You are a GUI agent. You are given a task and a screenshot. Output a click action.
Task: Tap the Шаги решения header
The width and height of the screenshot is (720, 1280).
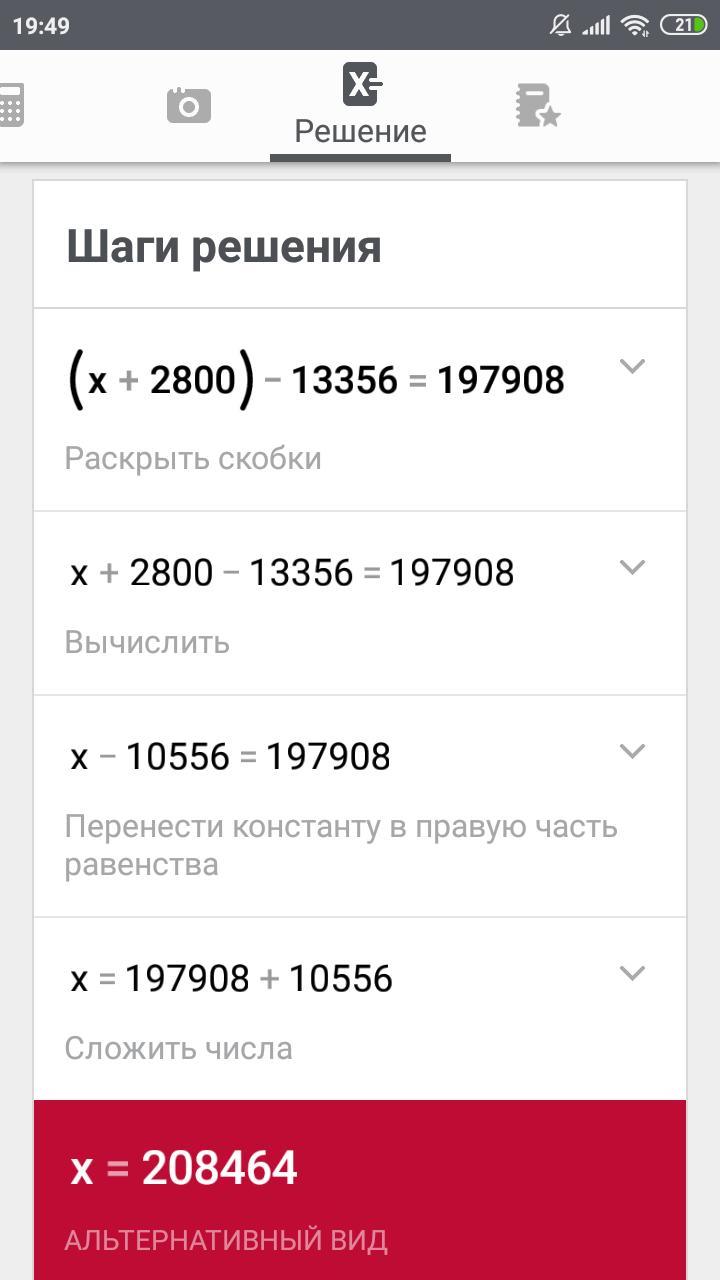[x=224, y=246]
